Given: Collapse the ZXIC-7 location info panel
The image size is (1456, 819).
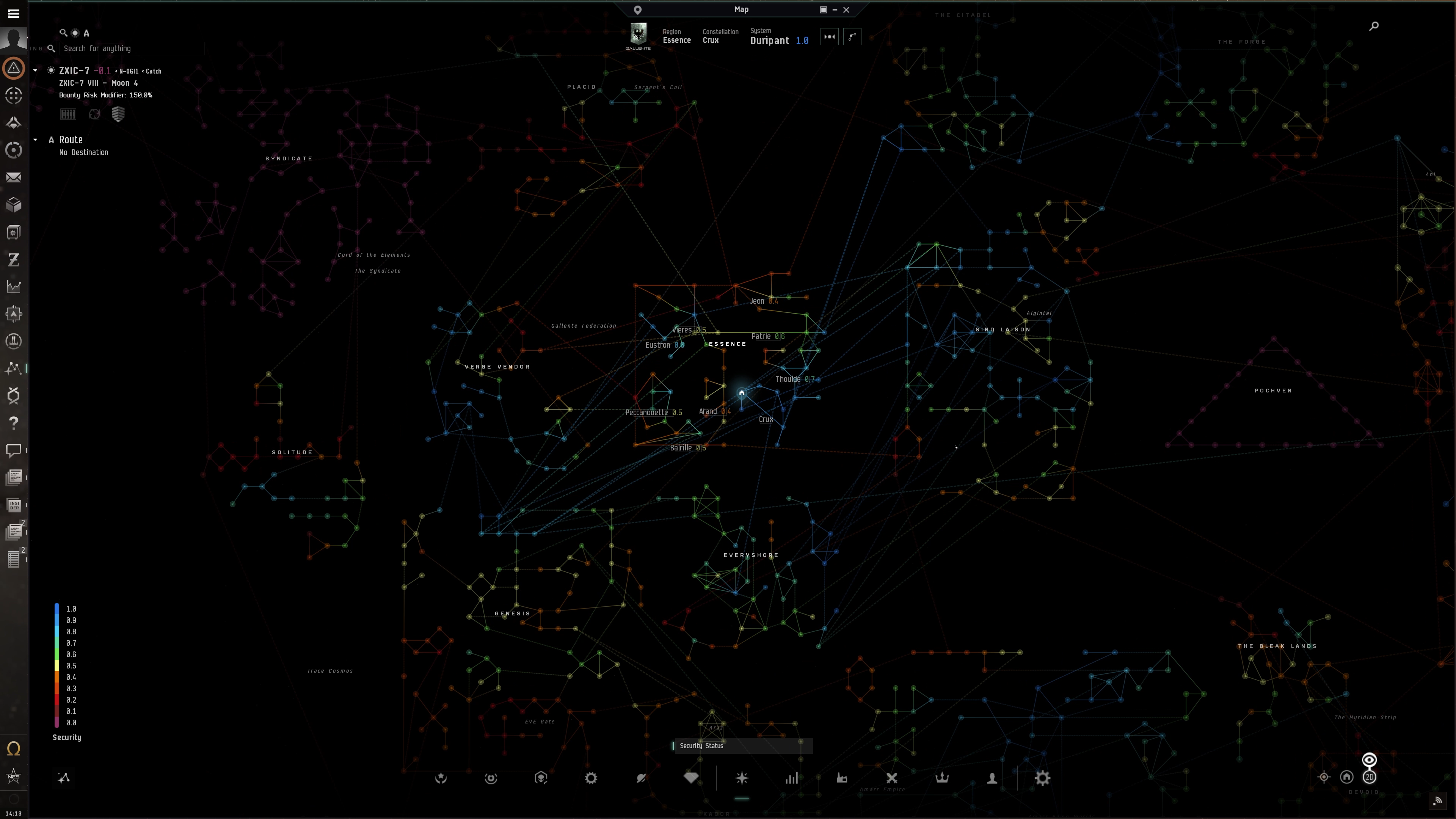Looking at the screenshot, I should pyautogui.click(x=36, y=71).
